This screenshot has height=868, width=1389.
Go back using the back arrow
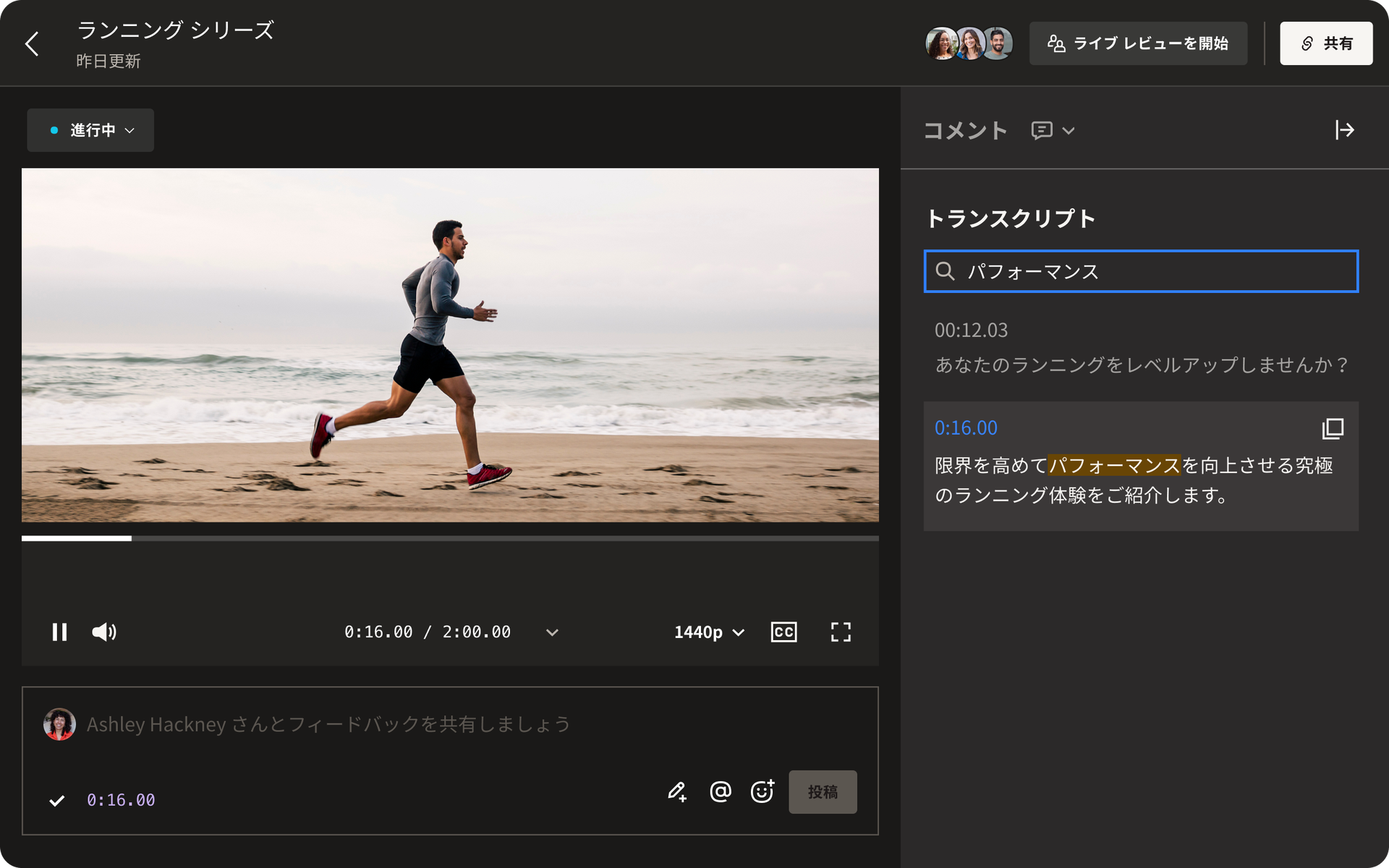(32, 43)
